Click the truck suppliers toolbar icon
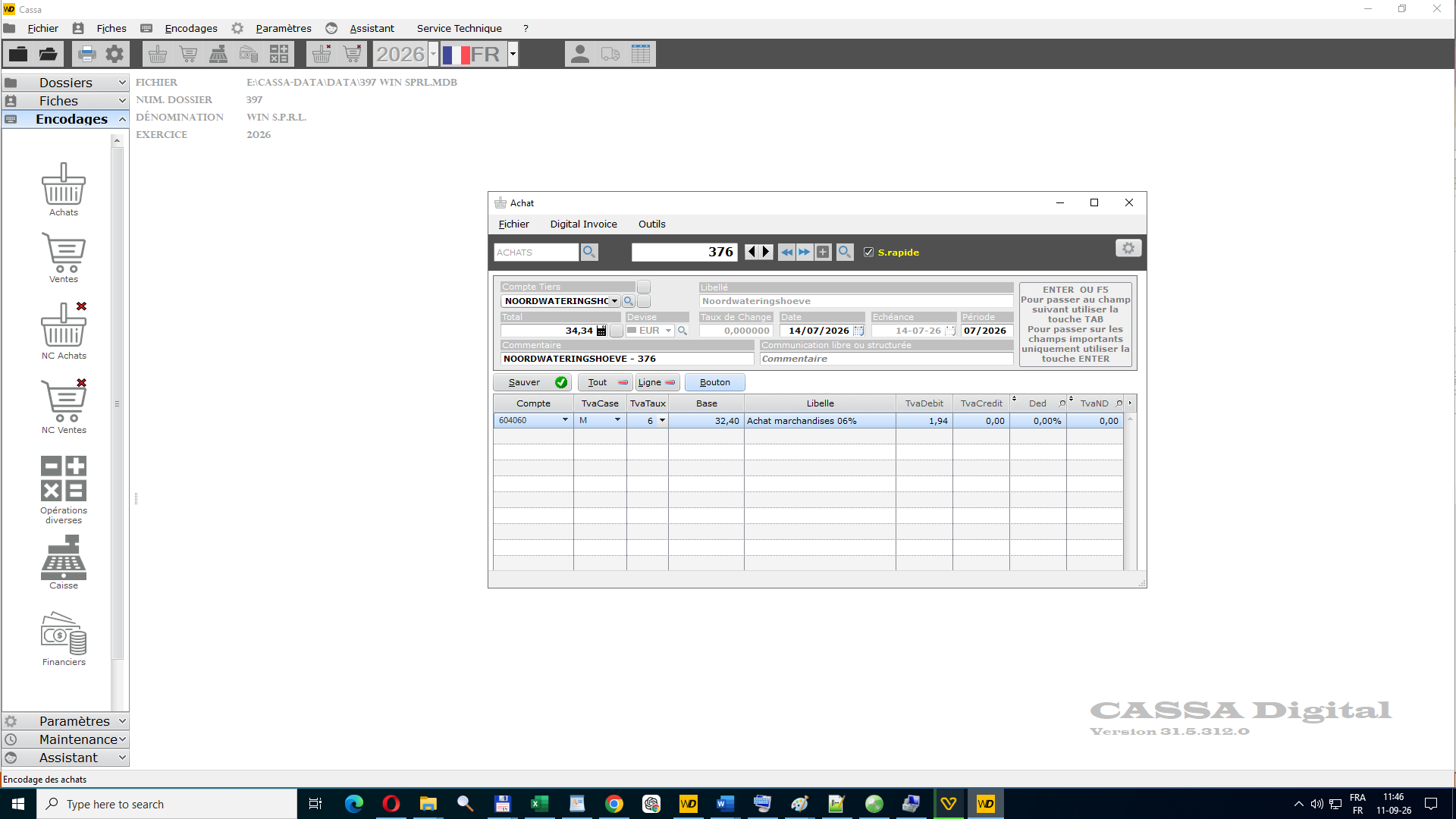 tap(610, 54)
